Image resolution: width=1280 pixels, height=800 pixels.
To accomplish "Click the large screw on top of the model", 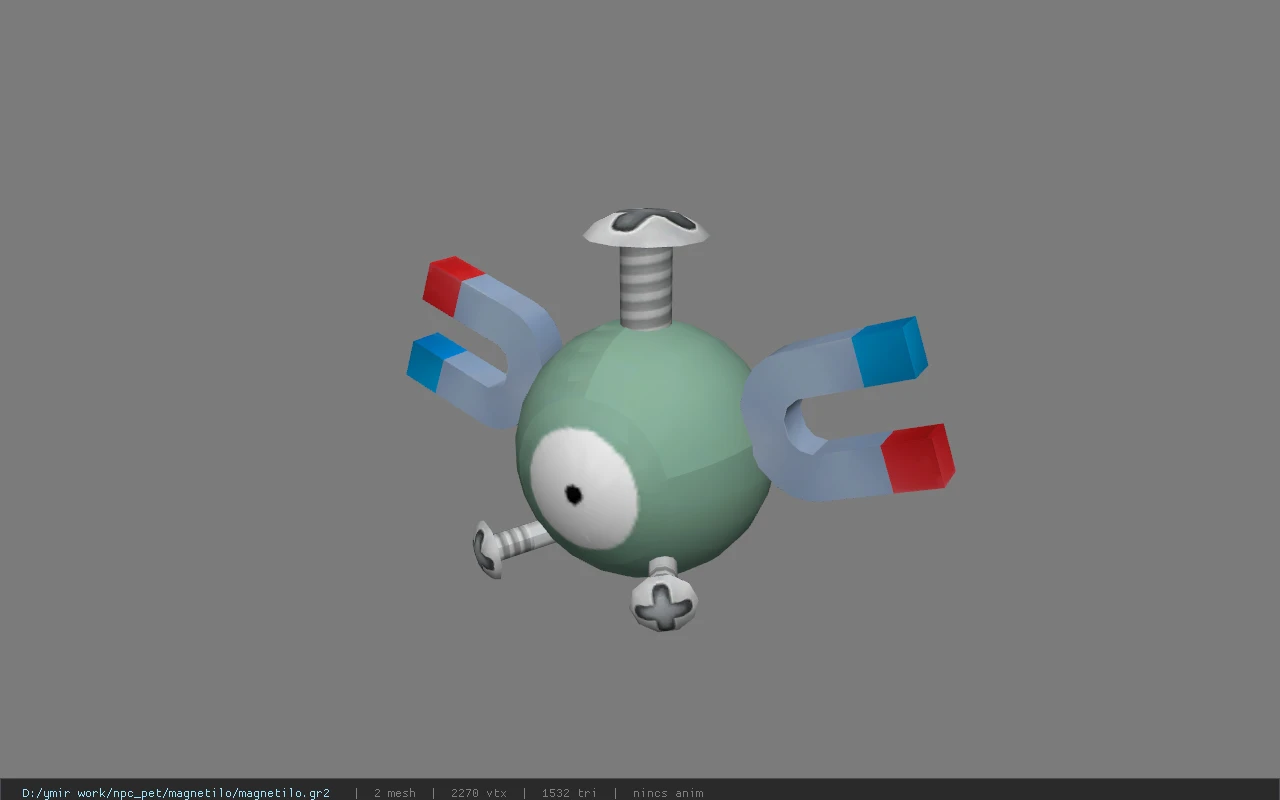I will pos(647,267).
